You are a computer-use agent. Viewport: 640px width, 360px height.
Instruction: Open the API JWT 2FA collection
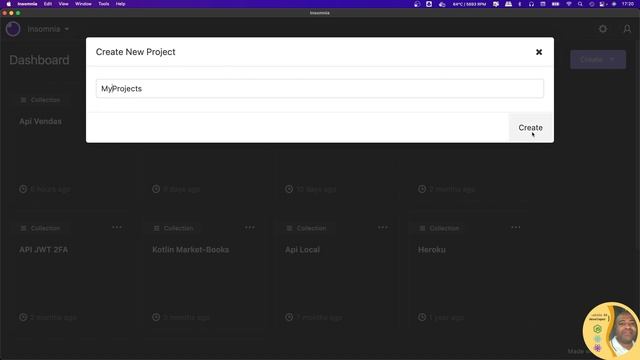pos(44,250)
